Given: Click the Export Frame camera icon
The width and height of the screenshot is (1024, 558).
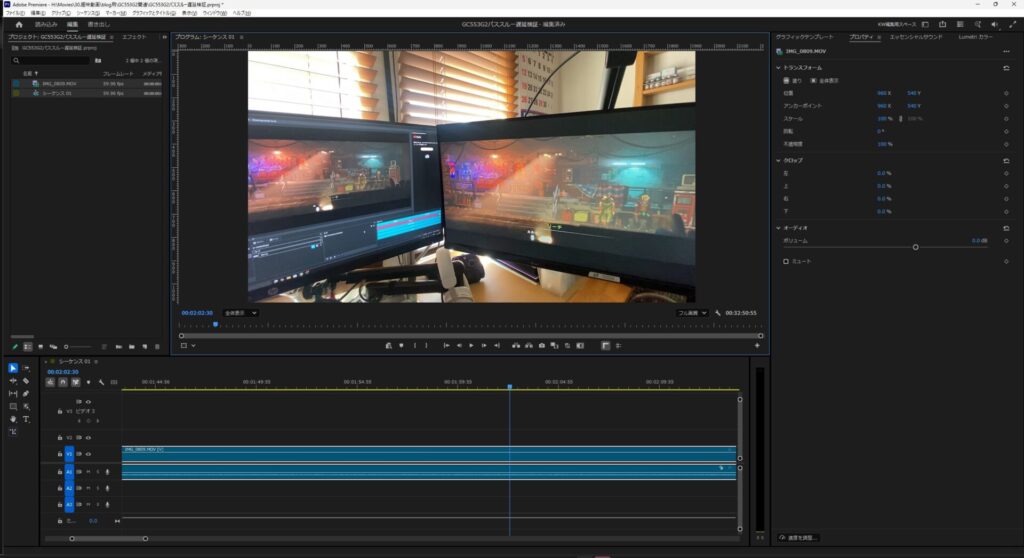Looking at the screenshot, I should click(x=541, y=345).
